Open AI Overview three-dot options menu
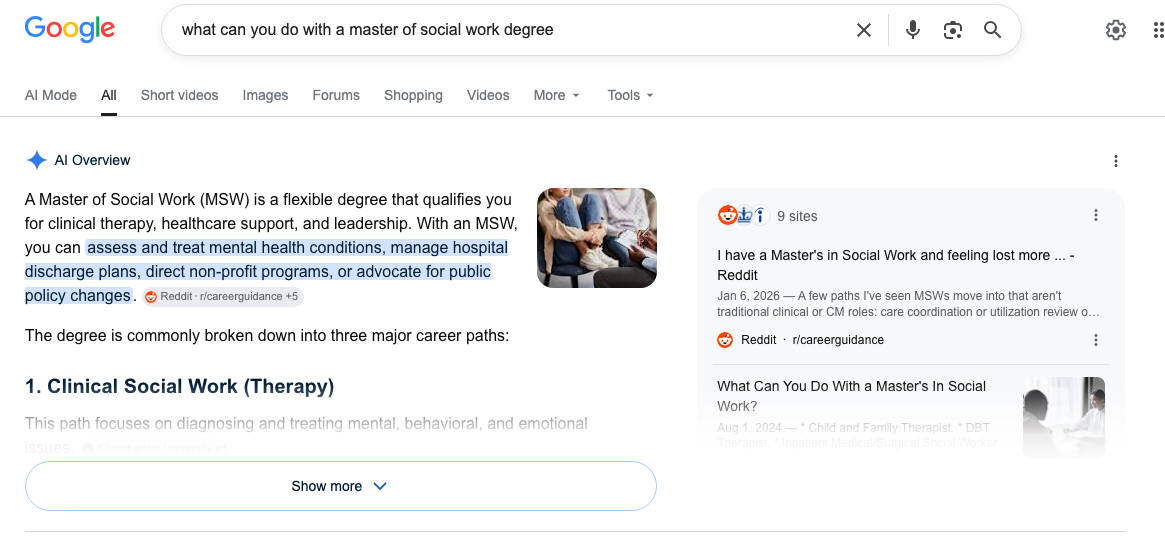Viewport: 1165px width, 540px height. coord(1115,161)
